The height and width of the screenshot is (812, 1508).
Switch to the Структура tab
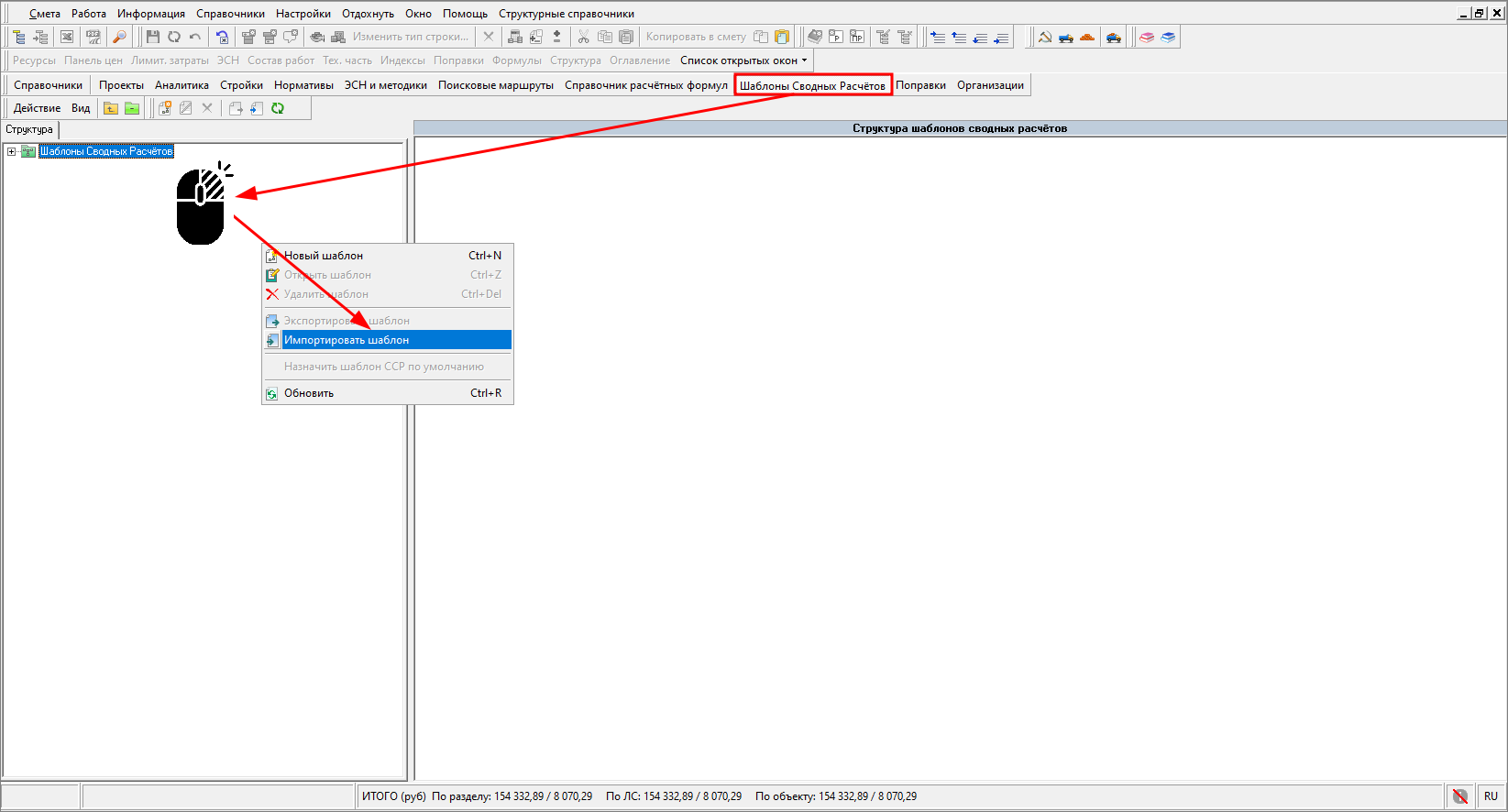coord(29,130)
